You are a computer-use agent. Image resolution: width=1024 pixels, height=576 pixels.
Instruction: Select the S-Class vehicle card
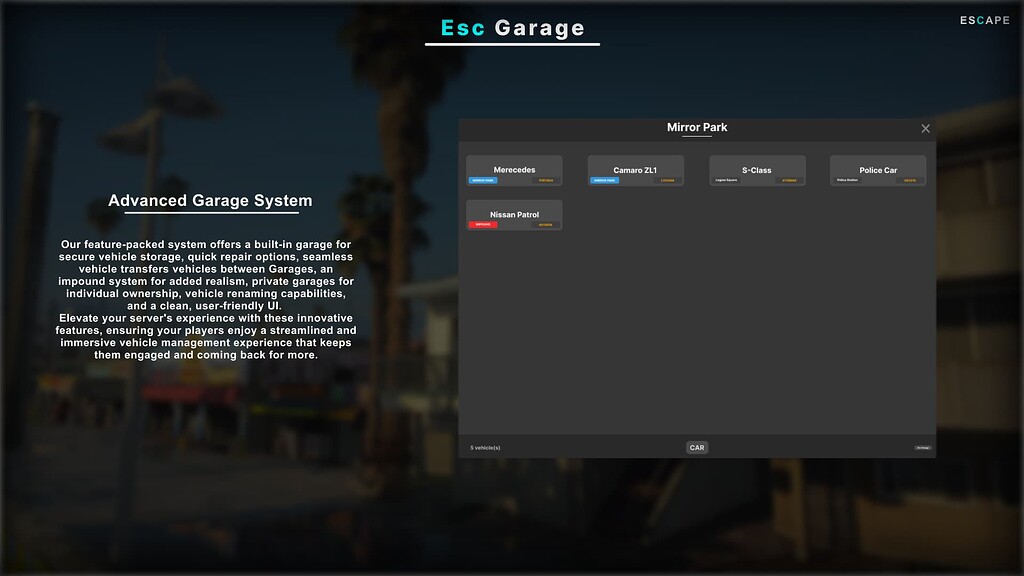pos(757,170)
